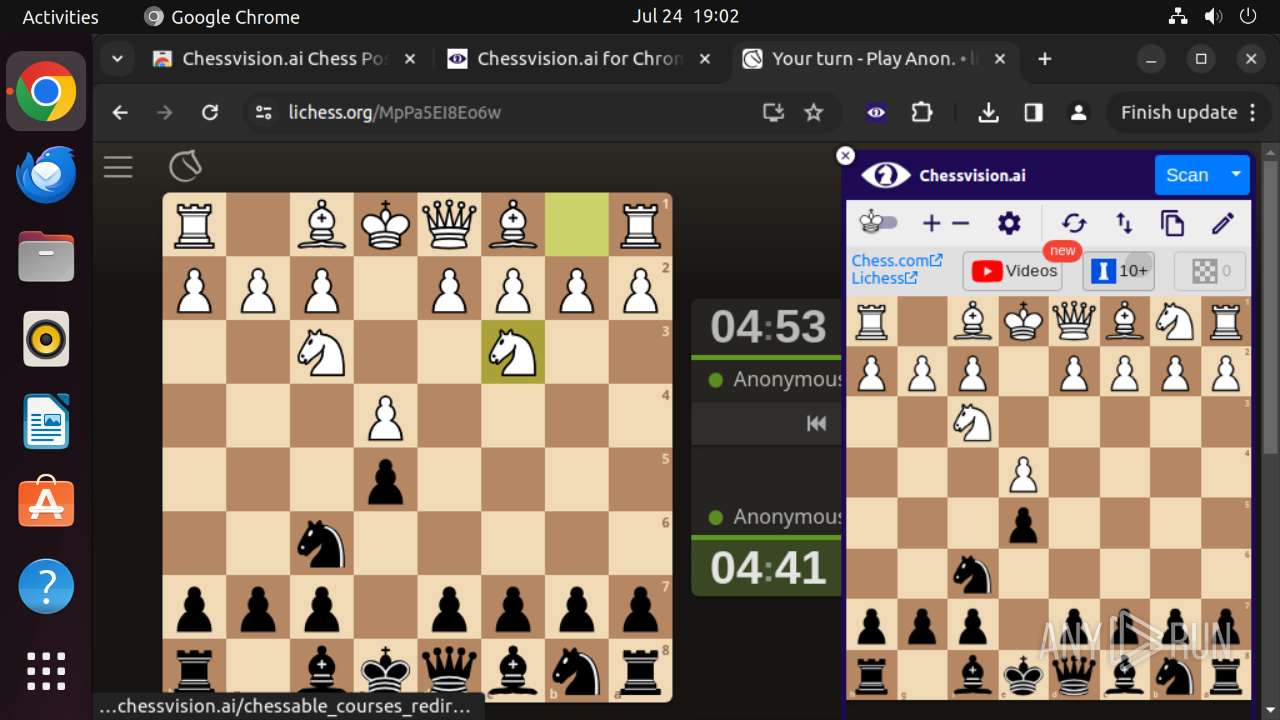Click the Chessable 10+ courses button
1280x720 pixels.
point(1119,271)
